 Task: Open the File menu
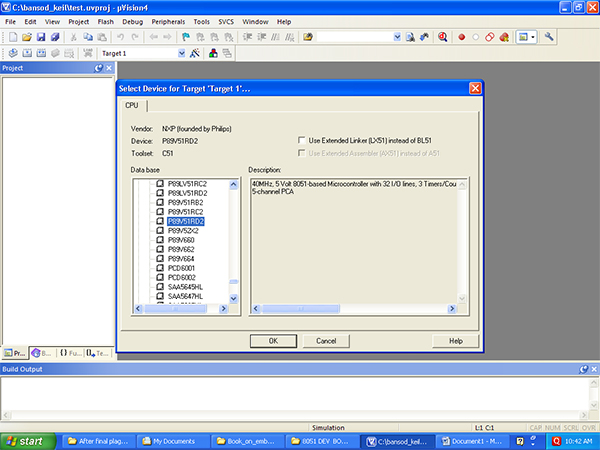[x=10, y=22]
